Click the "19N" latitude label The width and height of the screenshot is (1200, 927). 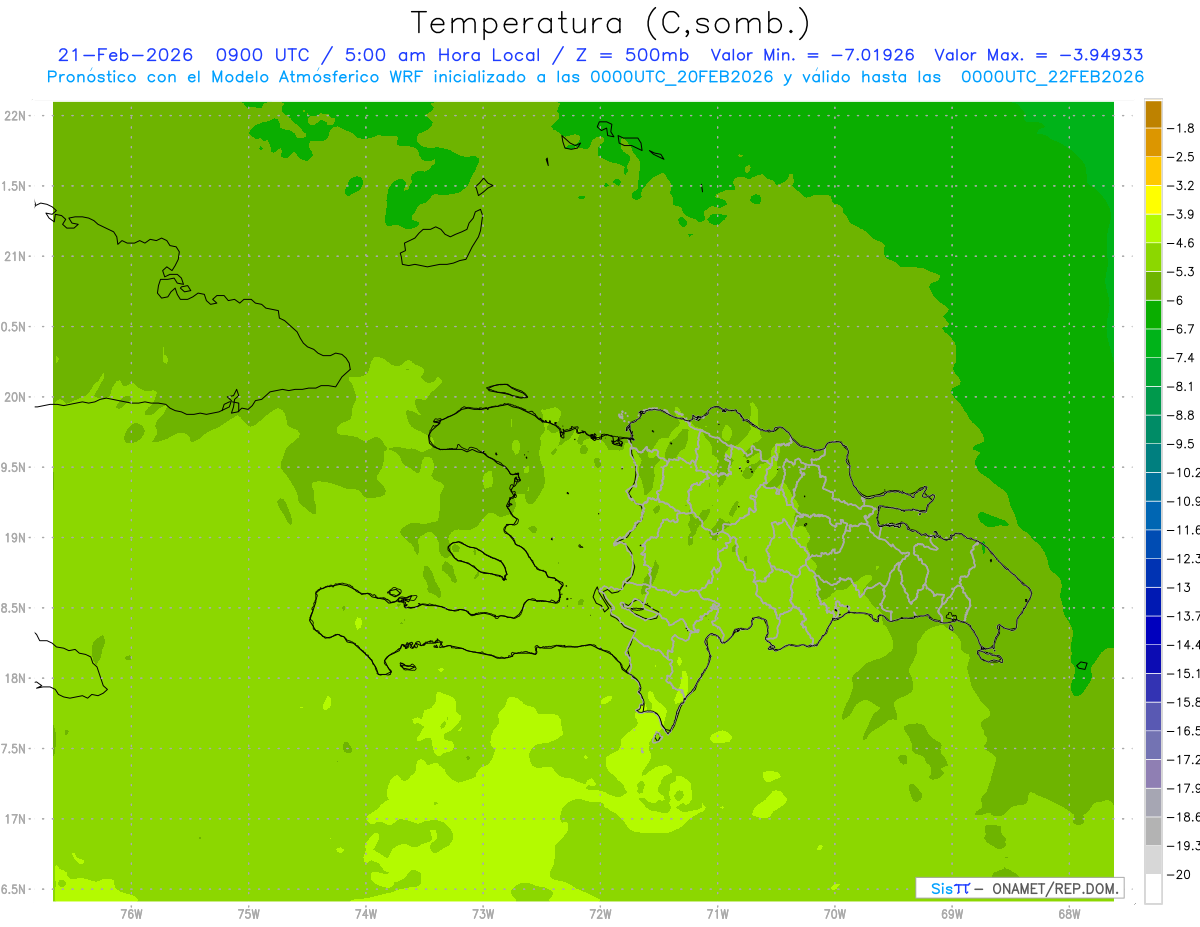[x=15, y=538]
